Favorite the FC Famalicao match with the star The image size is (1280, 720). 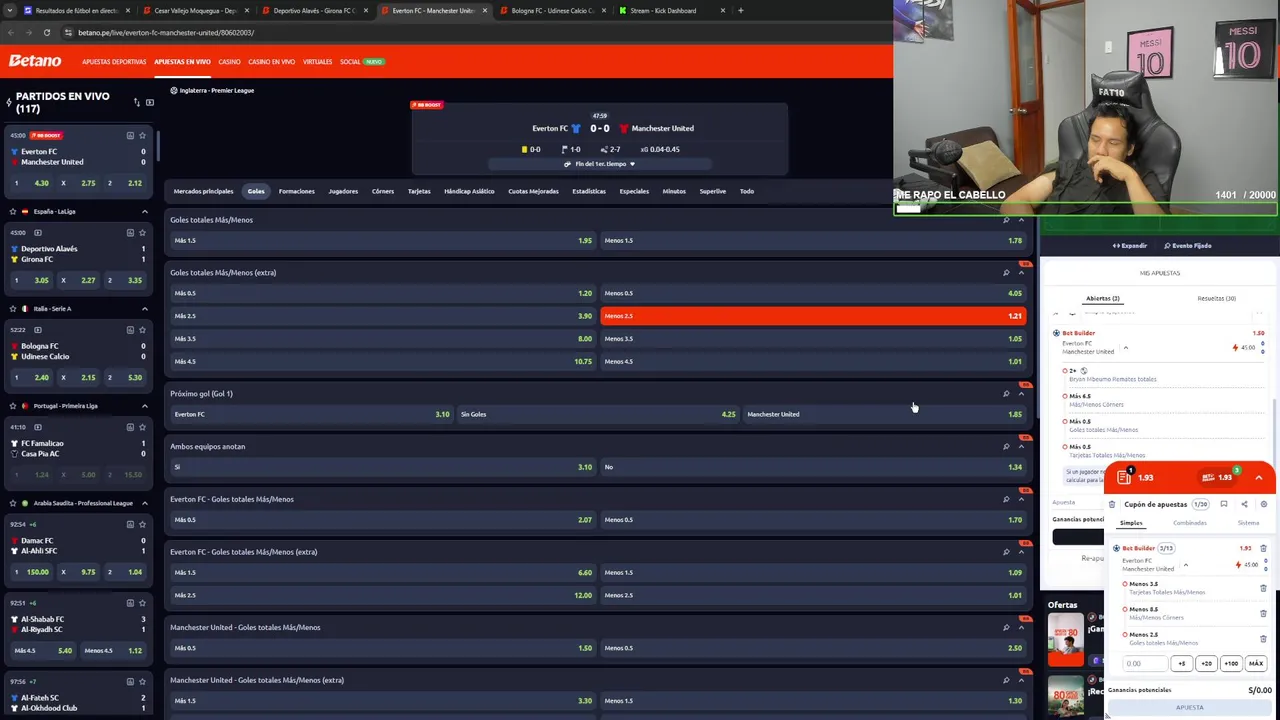142,427
